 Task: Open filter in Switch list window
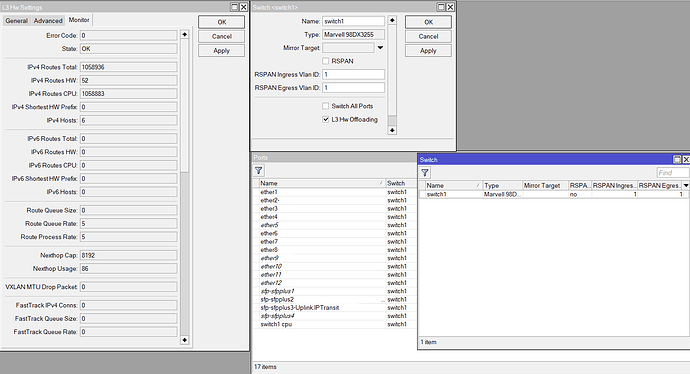425,173
